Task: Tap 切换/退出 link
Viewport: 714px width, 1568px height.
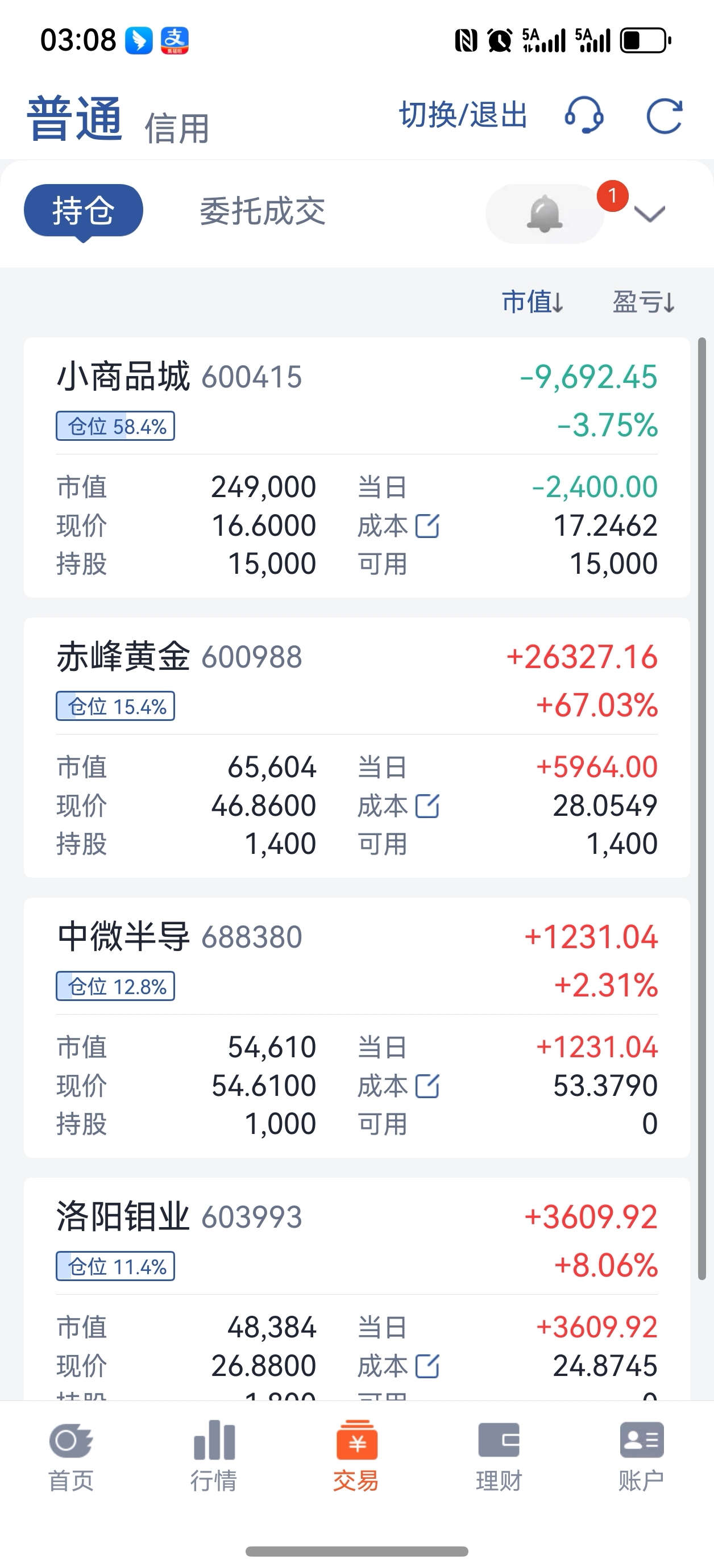Action: (463, 115)
